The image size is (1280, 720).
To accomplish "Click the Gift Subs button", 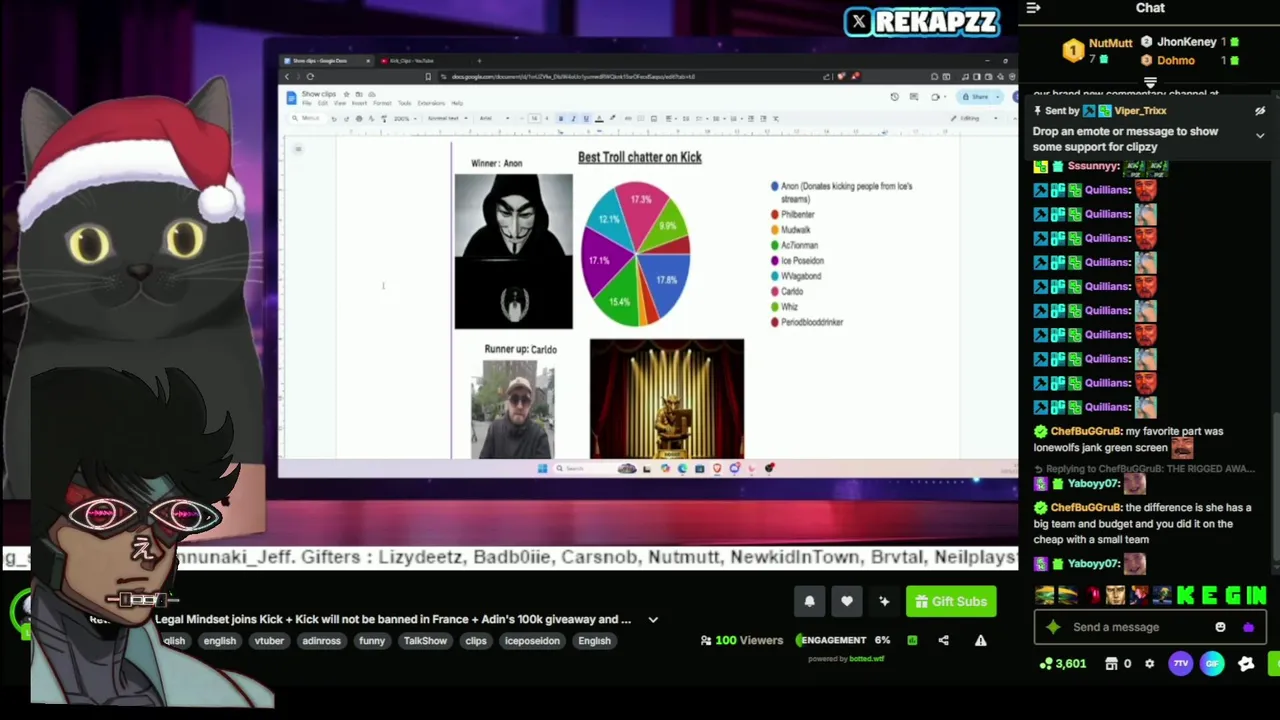I will 951,601.
